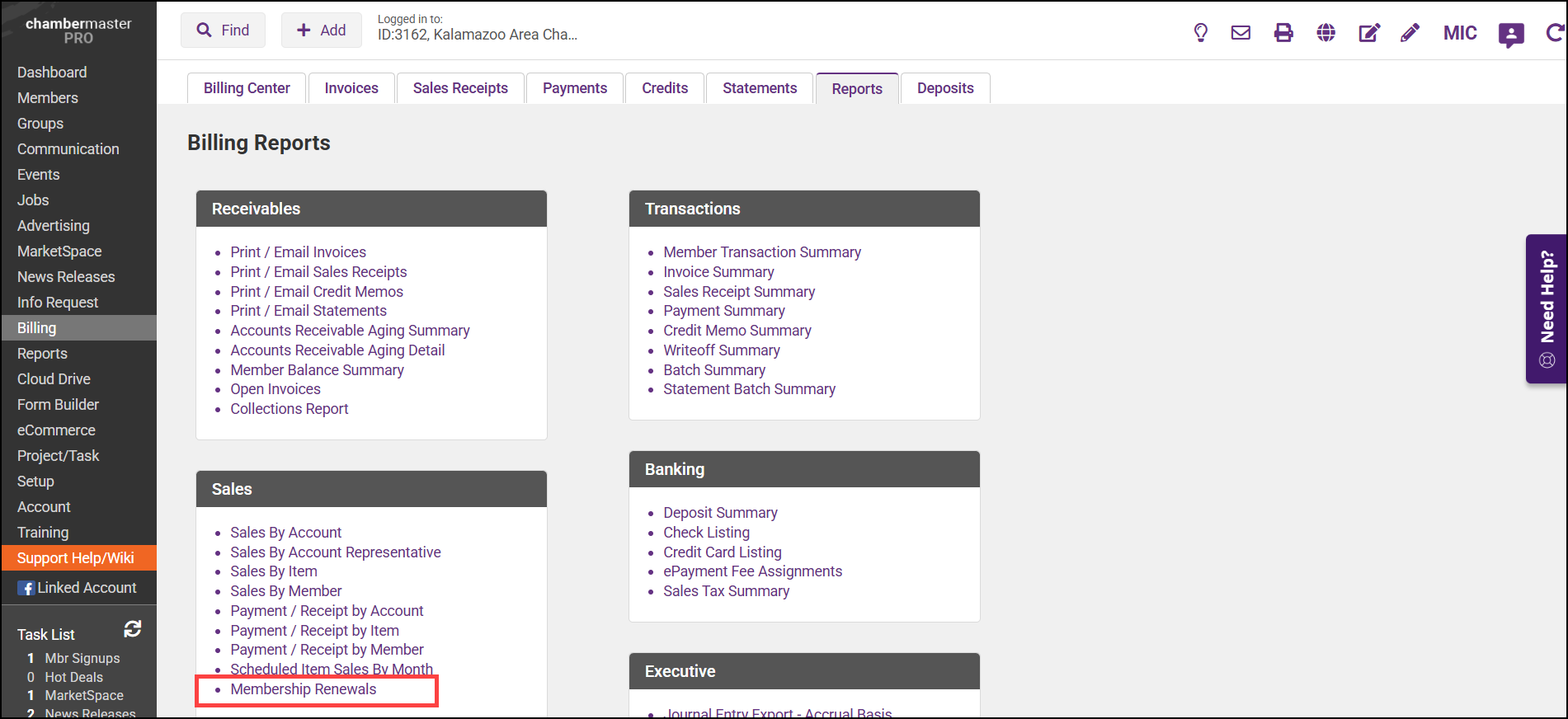Open the user chat bubble icon
Image resolution: width=1568 pixels, height=719 pixels.
click(x=1510, y=35)
